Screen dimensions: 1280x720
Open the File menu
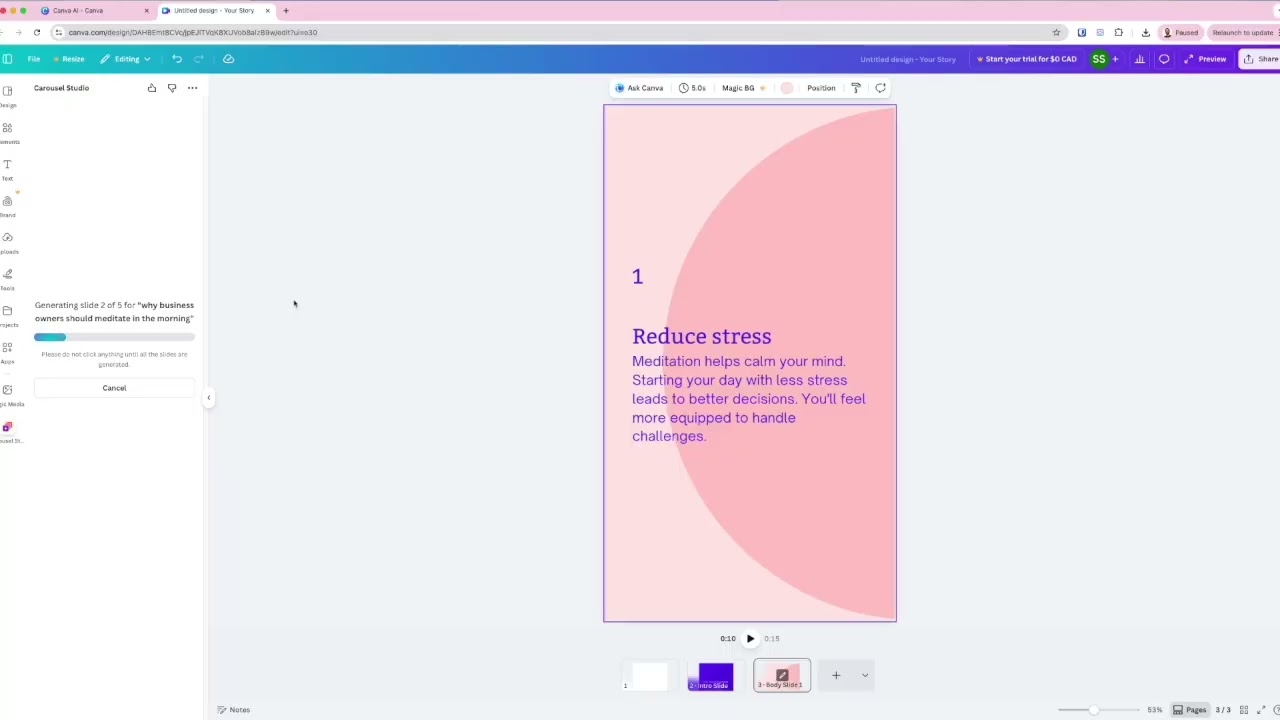point(34,59)
